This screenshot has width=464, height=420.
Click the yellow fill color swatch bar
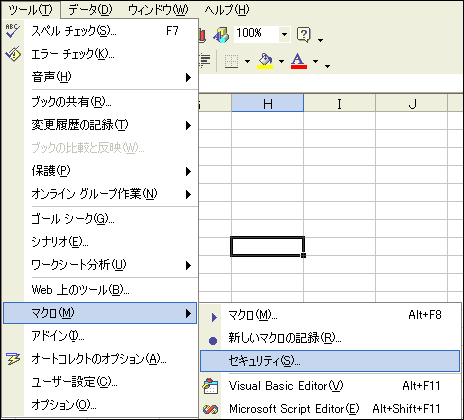[265, 67]
